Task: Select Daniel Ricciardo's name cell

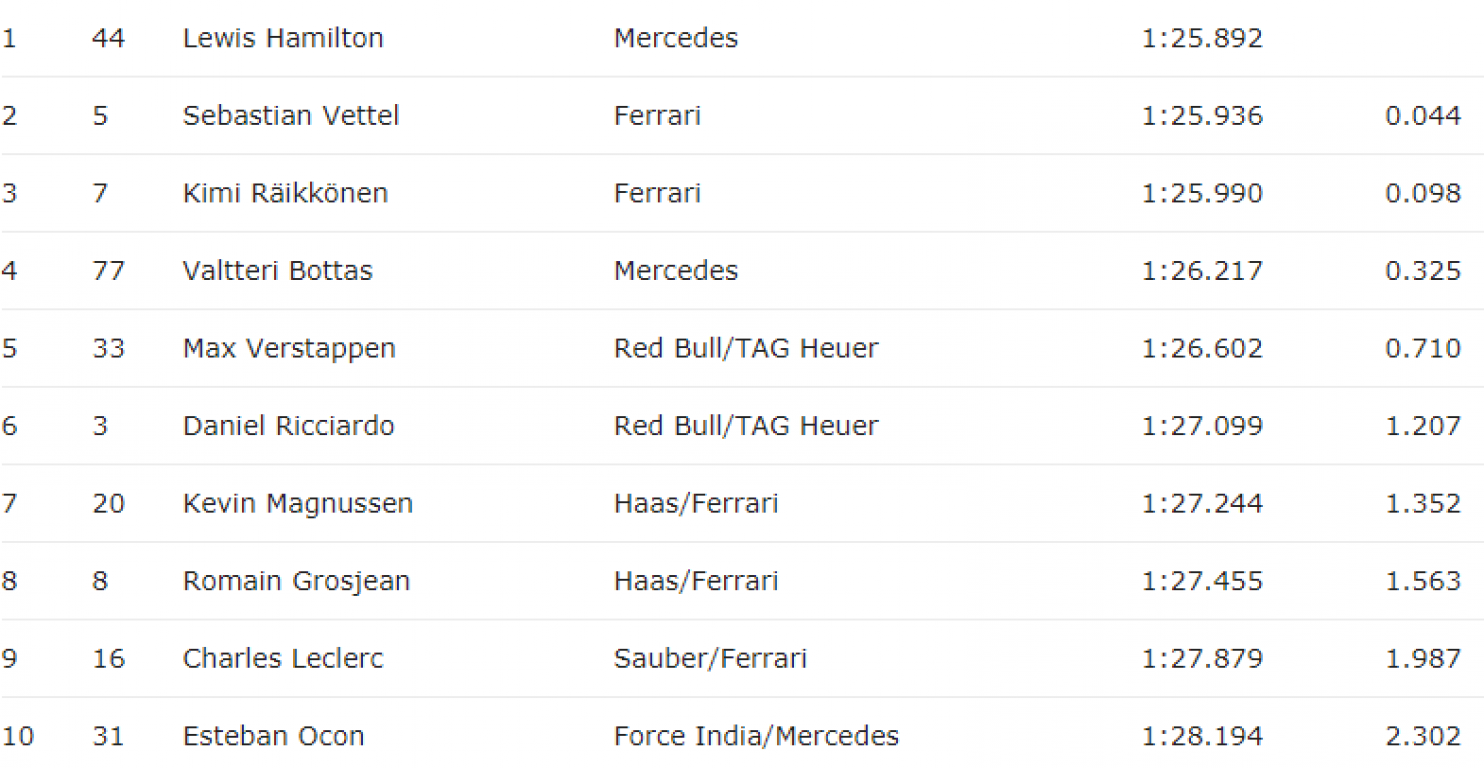Action: [x=288, y=426]
